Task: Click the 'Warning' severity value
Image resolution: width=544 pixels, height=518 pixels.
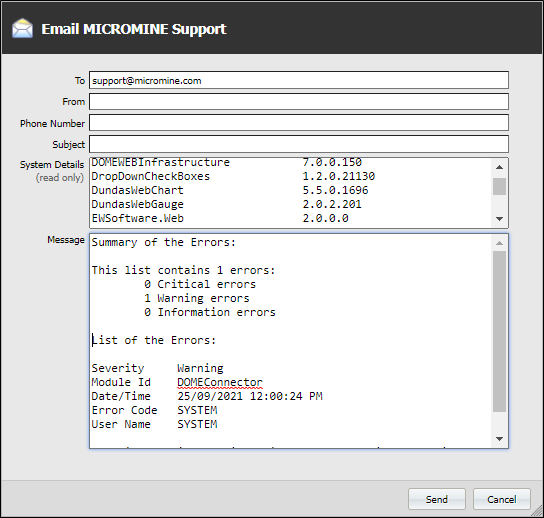Action: tap(200, 368)
